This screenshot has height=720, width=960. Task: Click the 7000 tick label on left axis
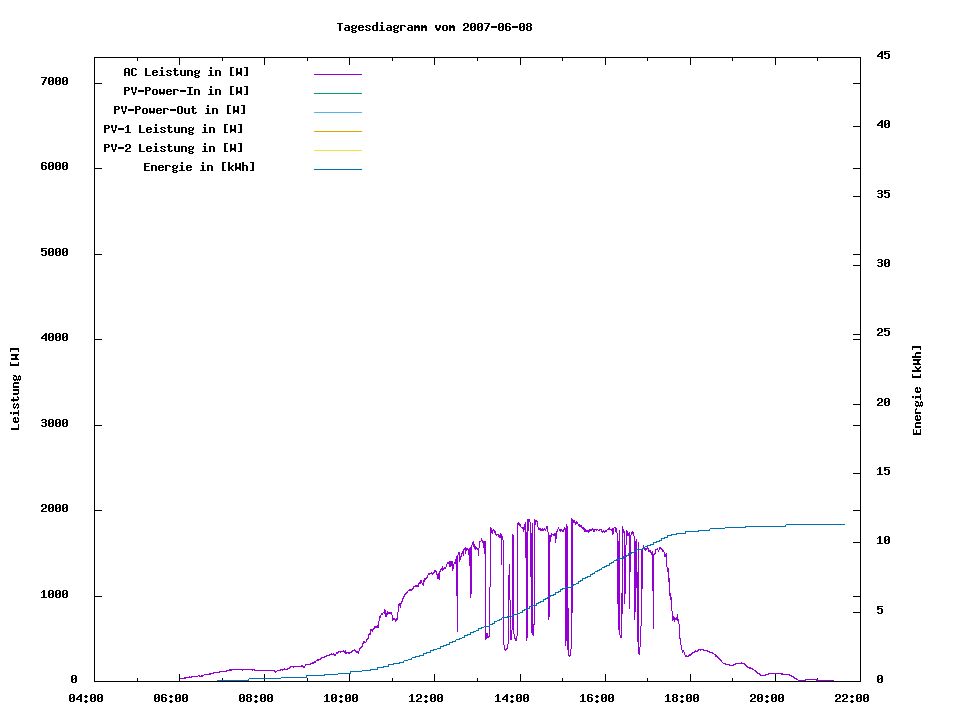[x=53, y=81]
